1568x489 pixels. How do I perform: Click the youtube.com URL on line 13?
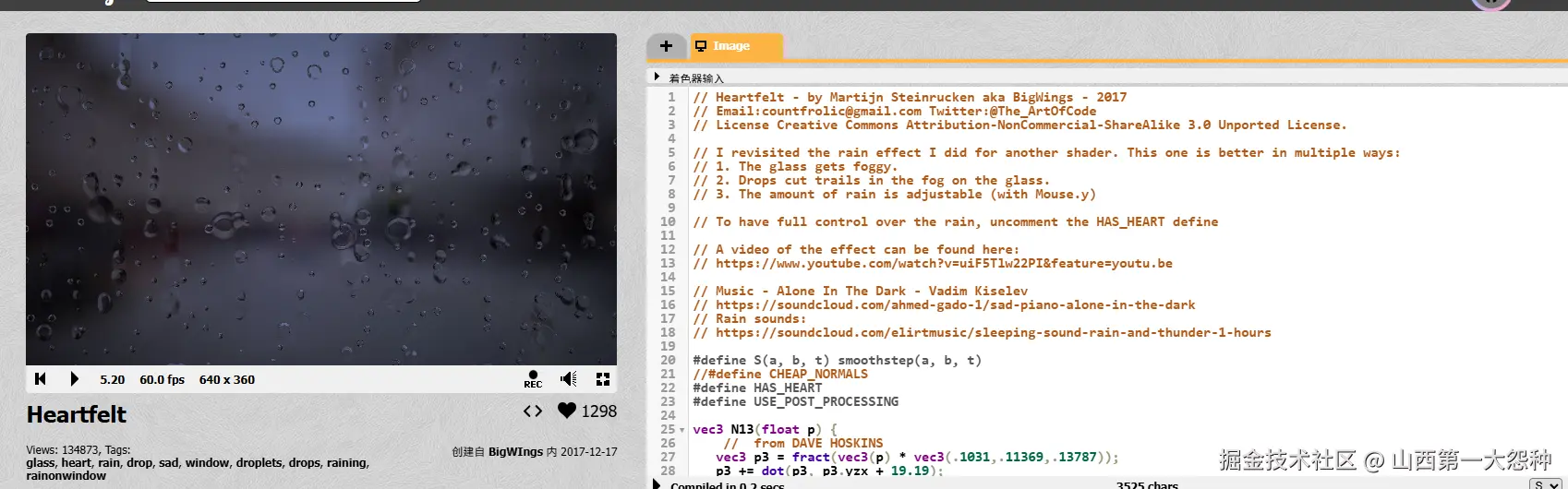(x=944, y=263)
